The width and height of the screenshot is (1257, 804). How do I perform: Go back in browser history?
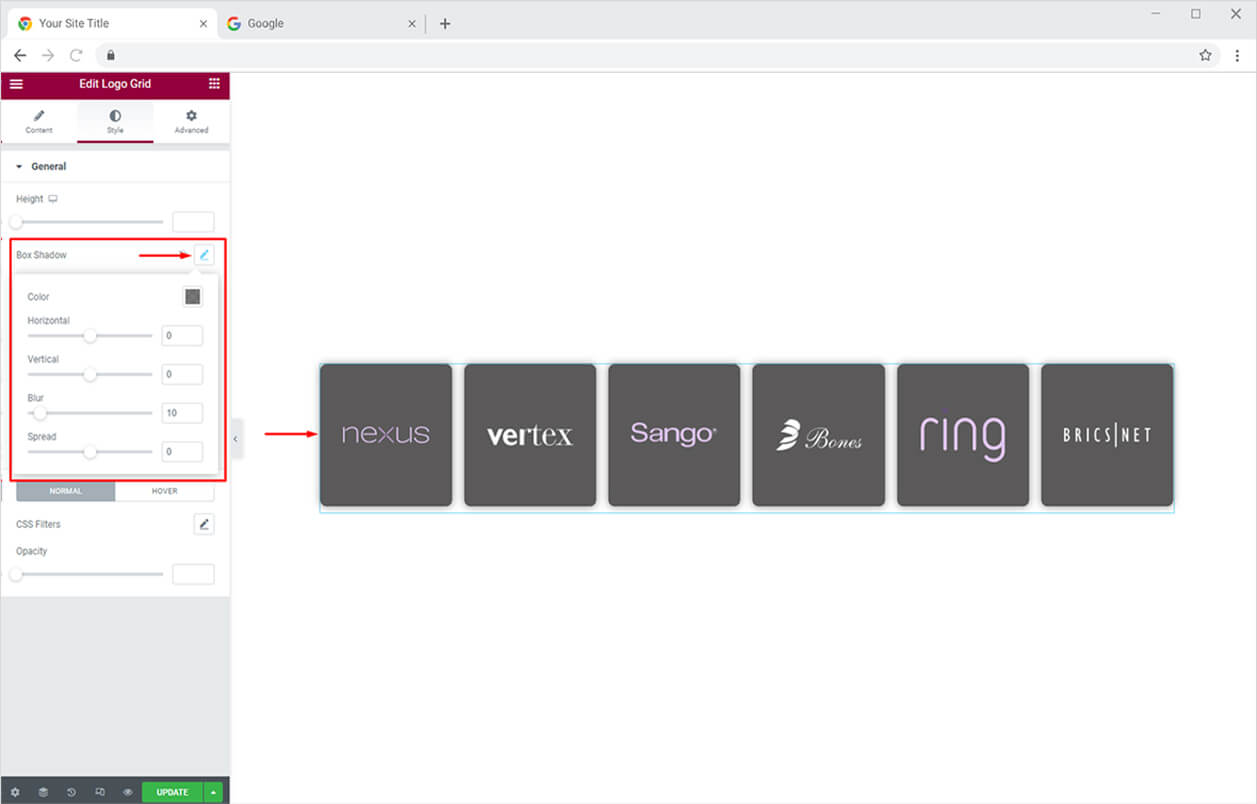pyautogui.click(x=20, y=55)
